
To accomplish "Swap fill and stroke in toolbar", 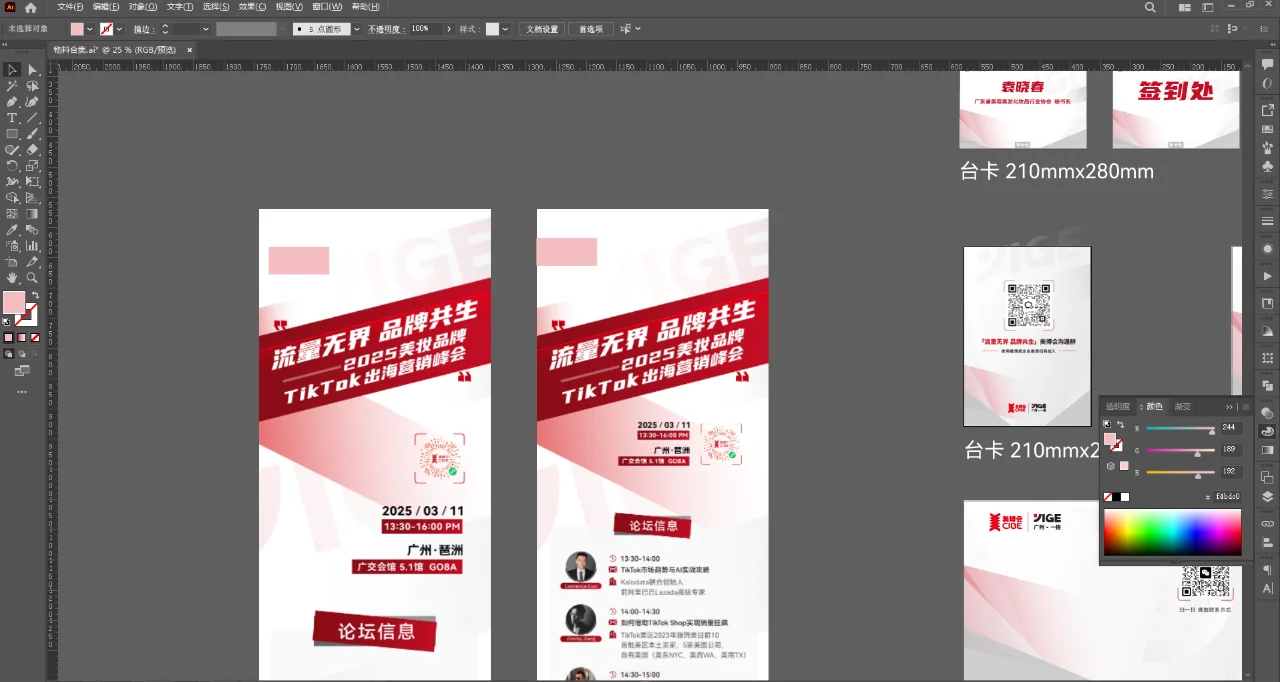I will tap(35, 296).
